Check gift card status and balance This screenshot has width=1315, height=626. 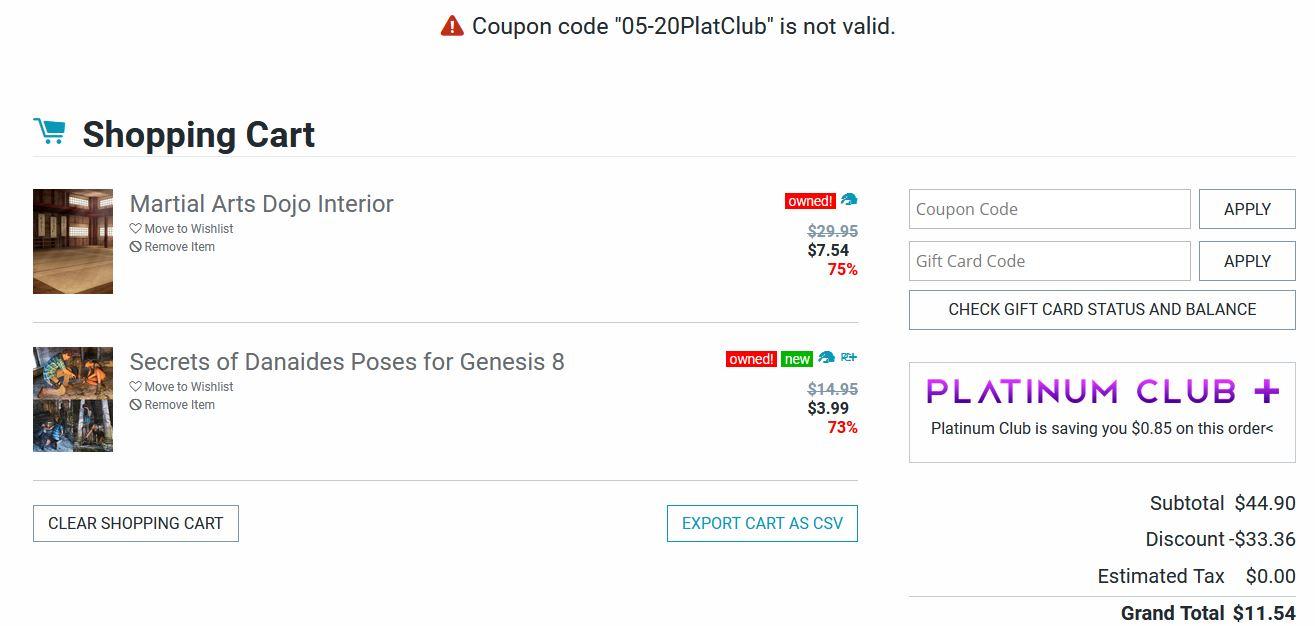[1102, 310]
